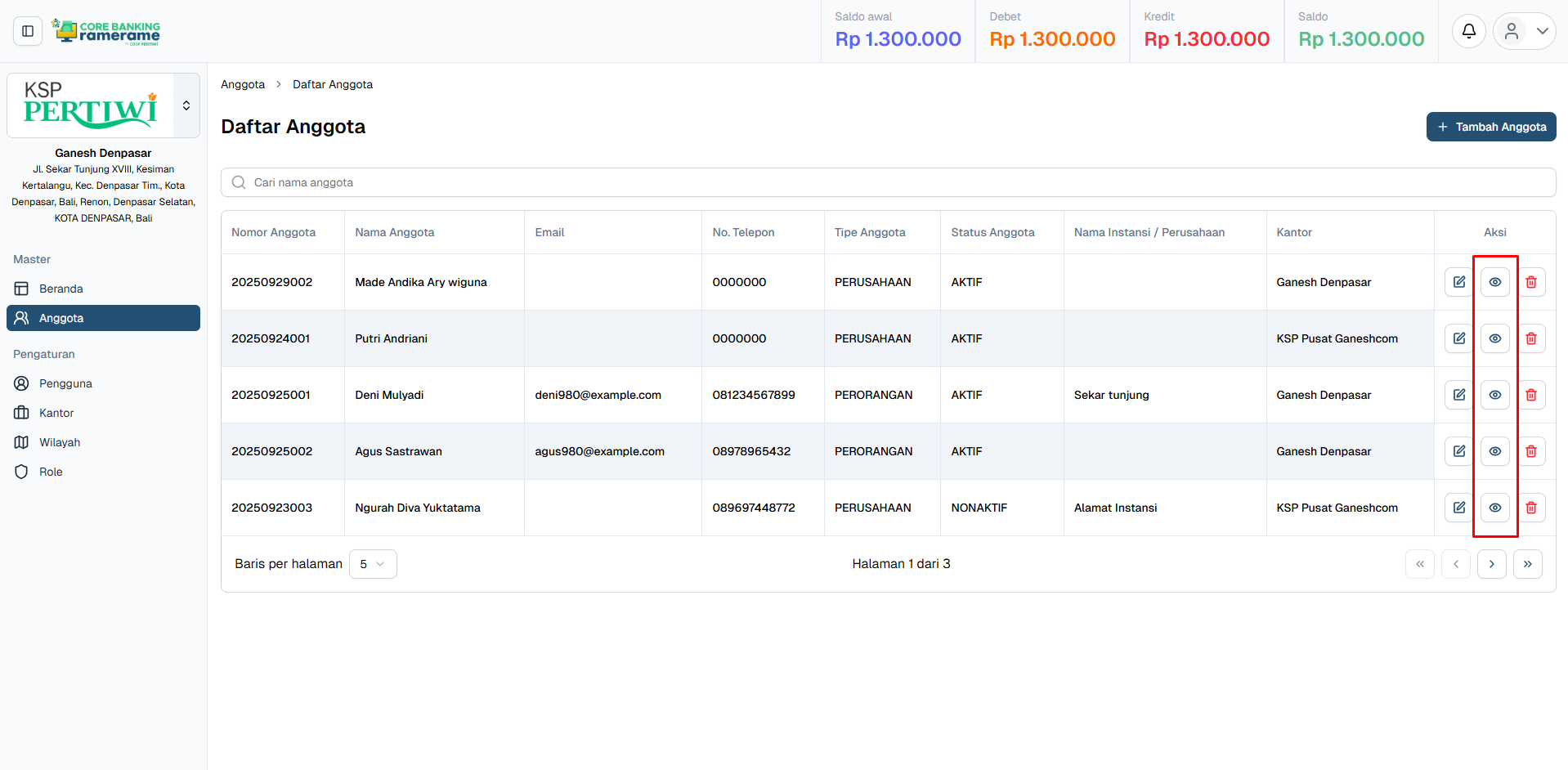The width and height of the screenshot is (1568, 770).
Task: Click the Pengguna sidebar icon
Action: (23, 383)
